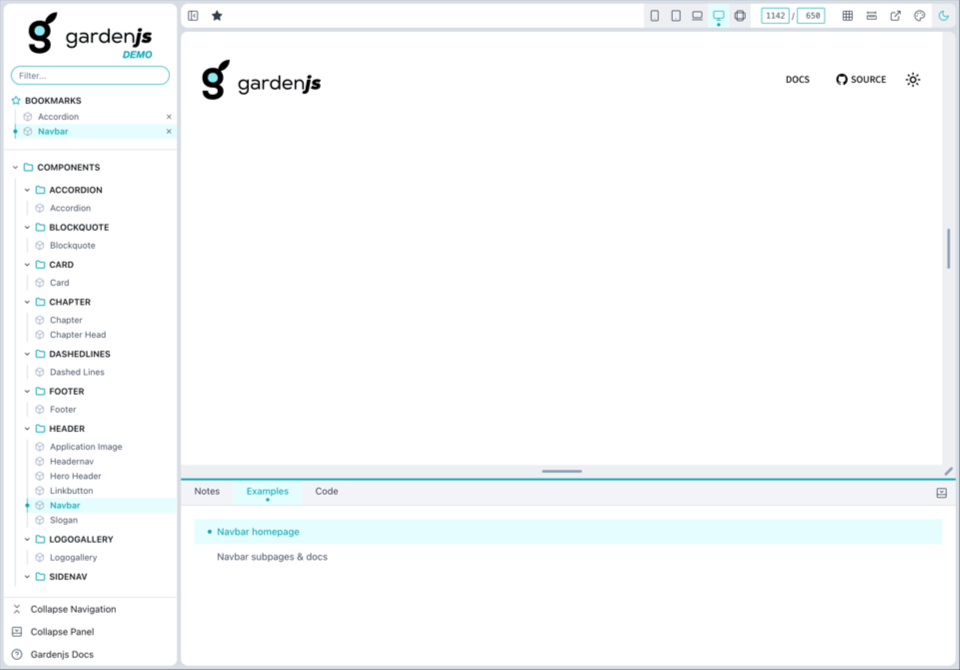Switch to the Code tab
Screen dimensions: 960x670
(x=326, y=491)
